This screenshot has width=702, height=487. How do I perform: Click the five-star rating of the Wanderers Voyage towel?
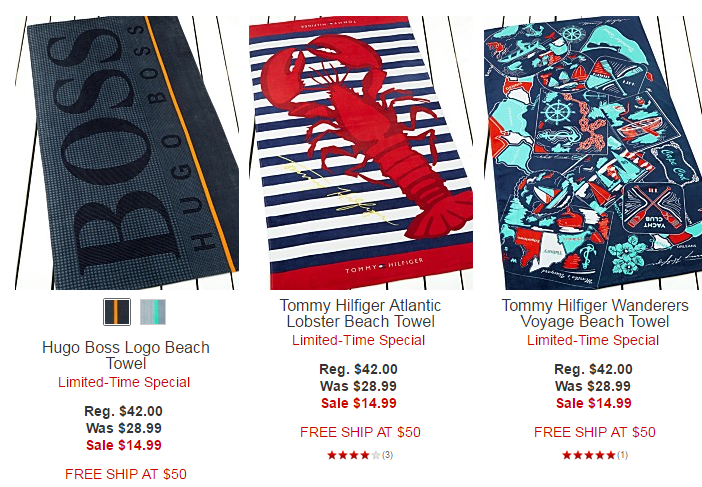[589, 455]
